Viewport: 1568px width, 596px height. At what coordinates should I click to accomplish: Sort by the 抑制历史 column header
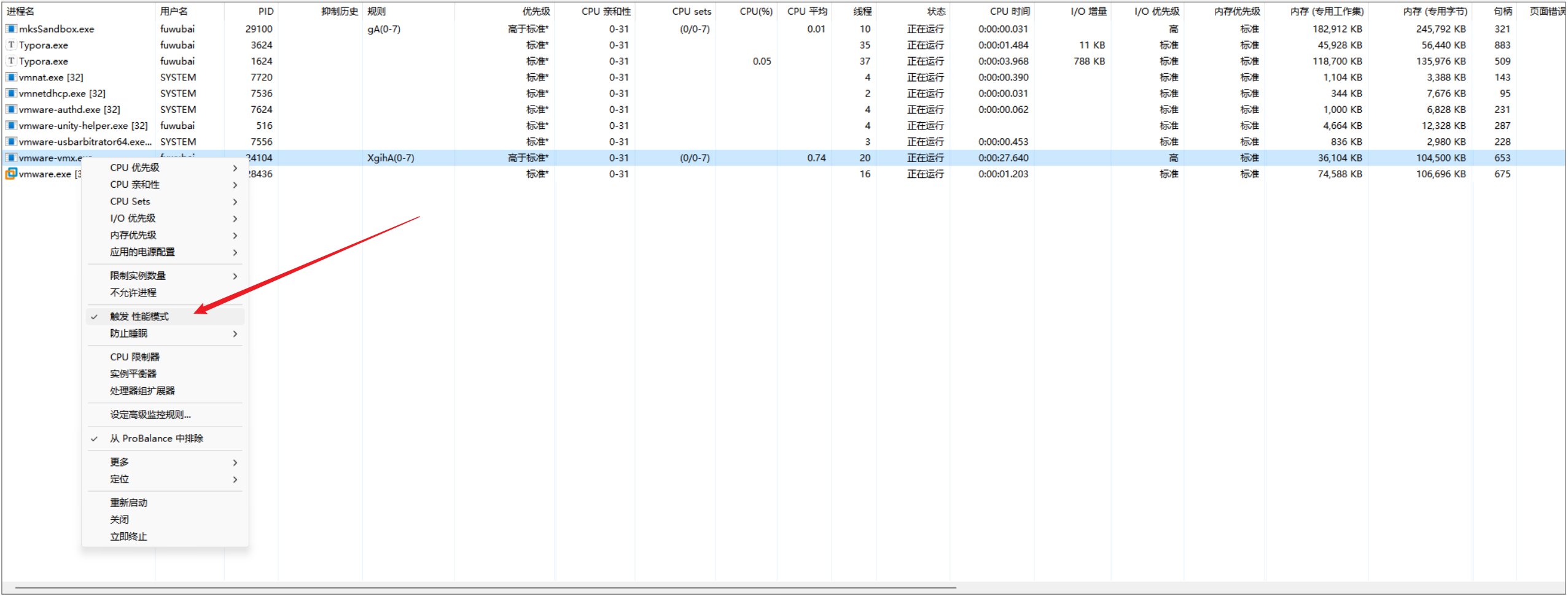pyautogui.click(x=320, y=12)
